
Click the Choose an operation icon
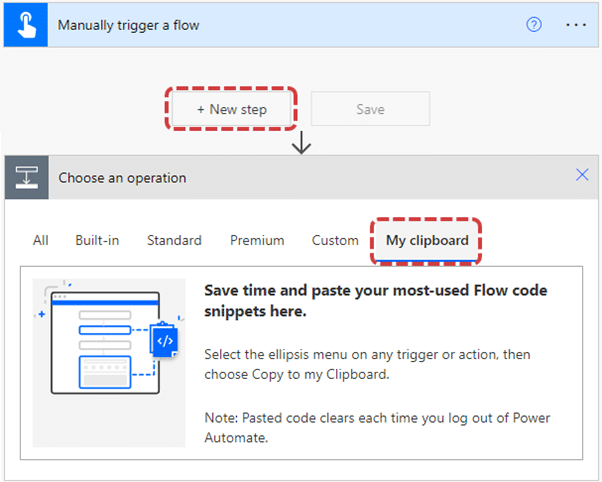26,177
